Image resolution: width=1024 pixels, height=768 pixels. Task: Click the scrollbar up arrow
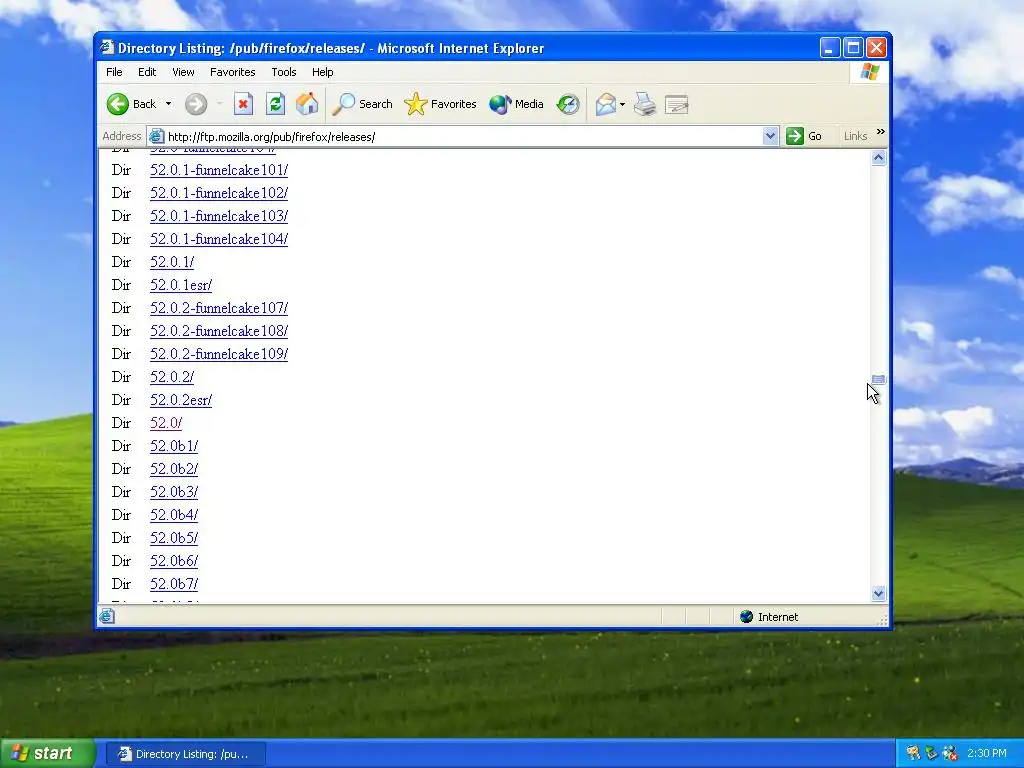point(878,157)
